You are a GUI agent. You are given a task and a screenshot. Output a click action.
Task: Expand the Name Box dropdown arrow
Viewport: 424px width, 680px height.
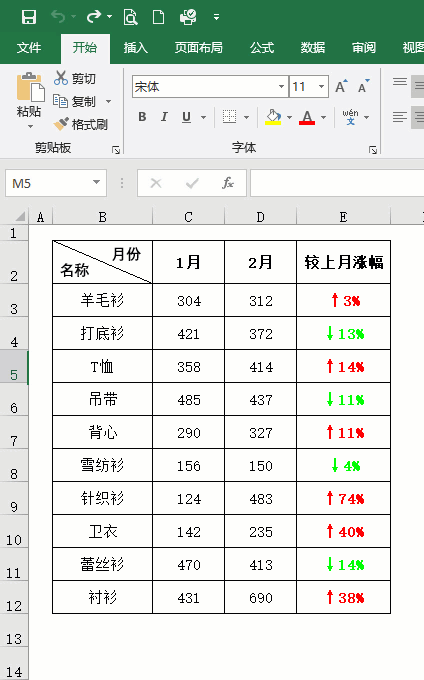(x=97, y=183)
